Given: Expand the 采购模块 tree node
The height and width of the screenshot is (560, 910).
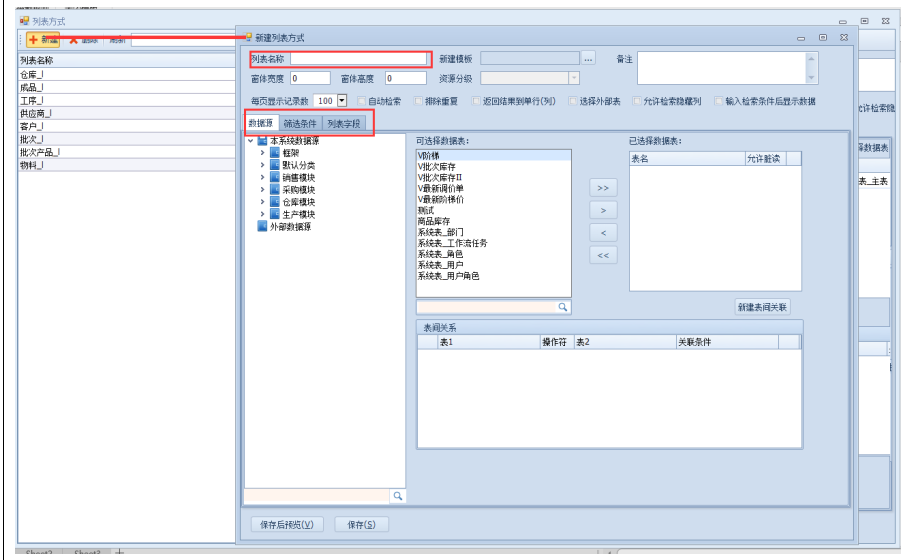Looking at the screenshot, I should 262,189.
